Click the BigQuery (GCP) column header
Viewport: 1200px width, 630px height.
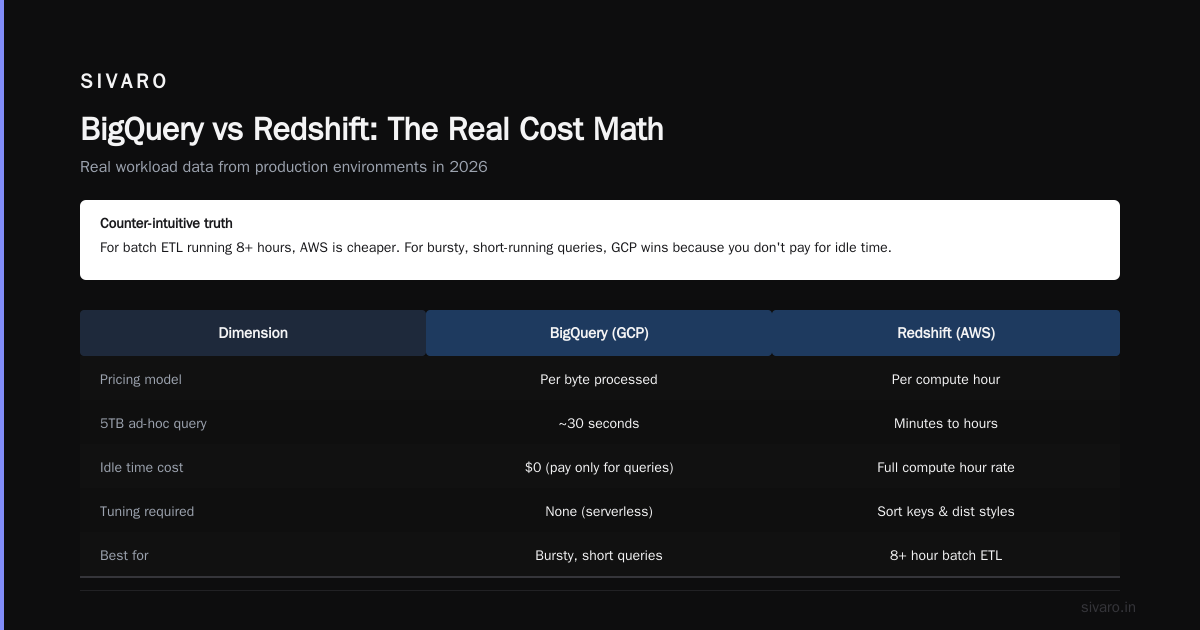[x=599, y=333]
